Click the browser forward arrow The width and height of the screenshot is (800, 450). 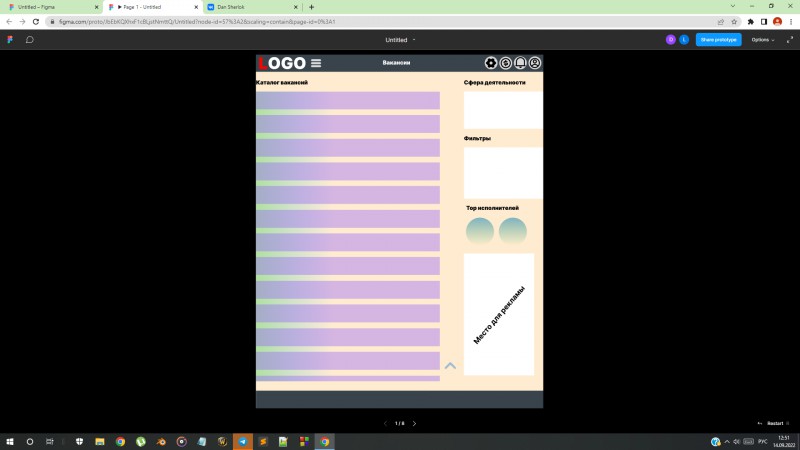(x=22, y=21)
